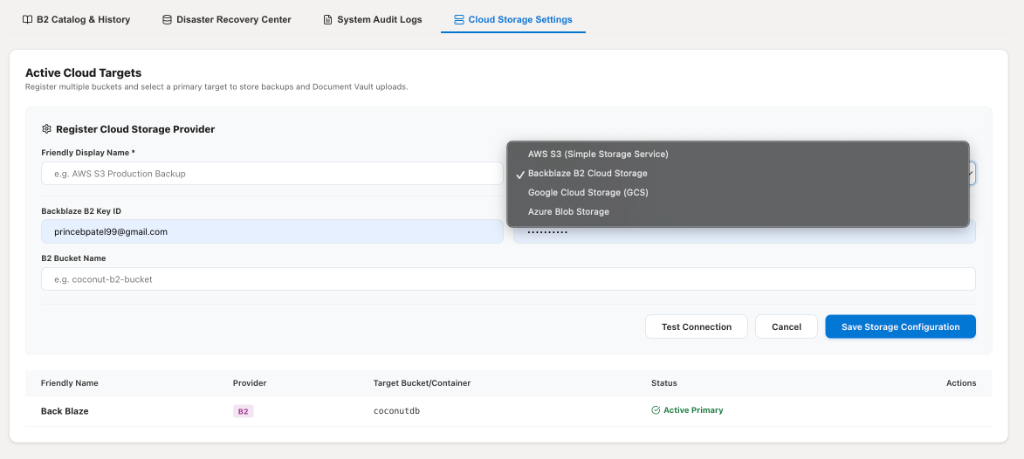Click the server icon beside Cloud Storage Settings

click(x=458, y=20)
